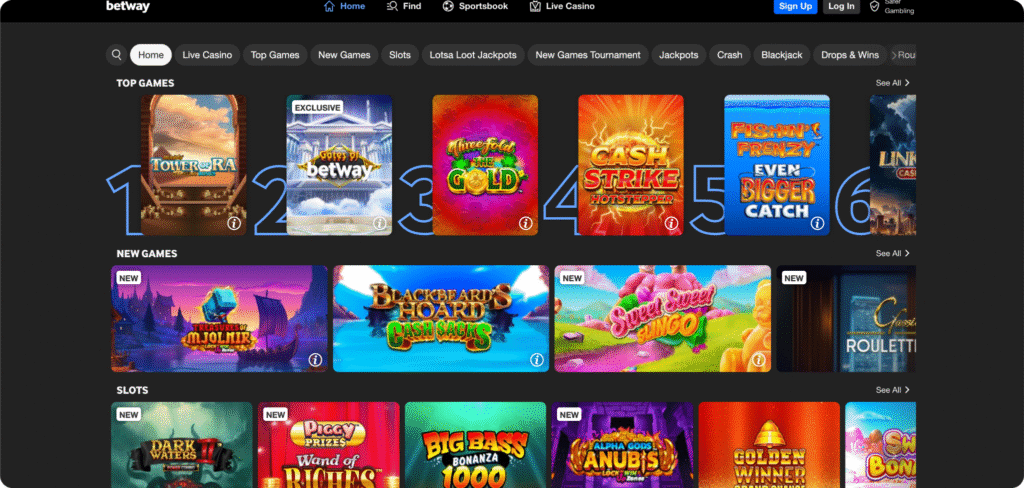The width and height of the screenshot is (1024, 488).
Task: Click the Sportsbook ball icon
Action: point(448,7)
